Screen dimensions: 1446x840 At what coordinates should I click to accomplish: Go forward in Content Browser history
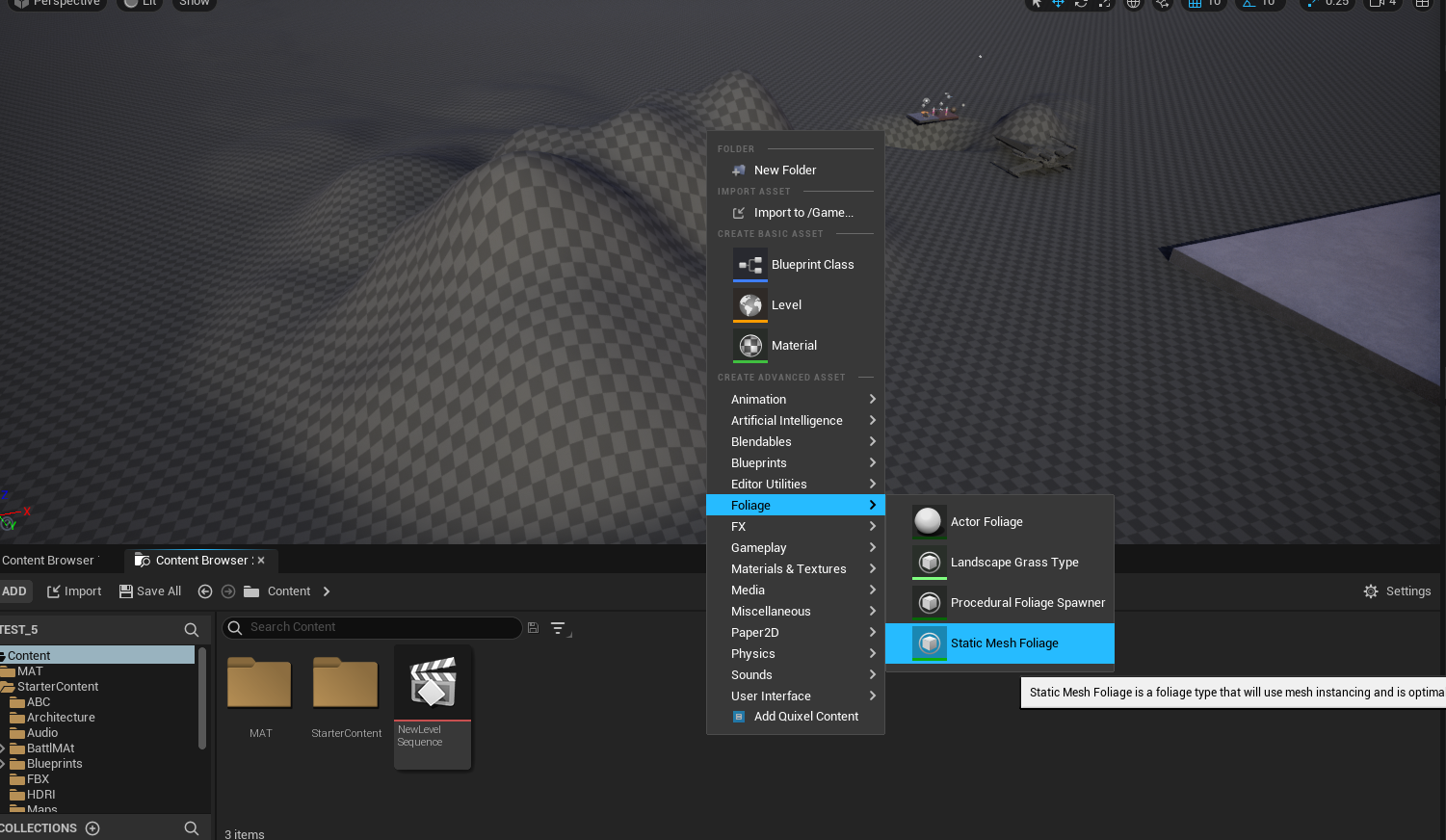228,591
